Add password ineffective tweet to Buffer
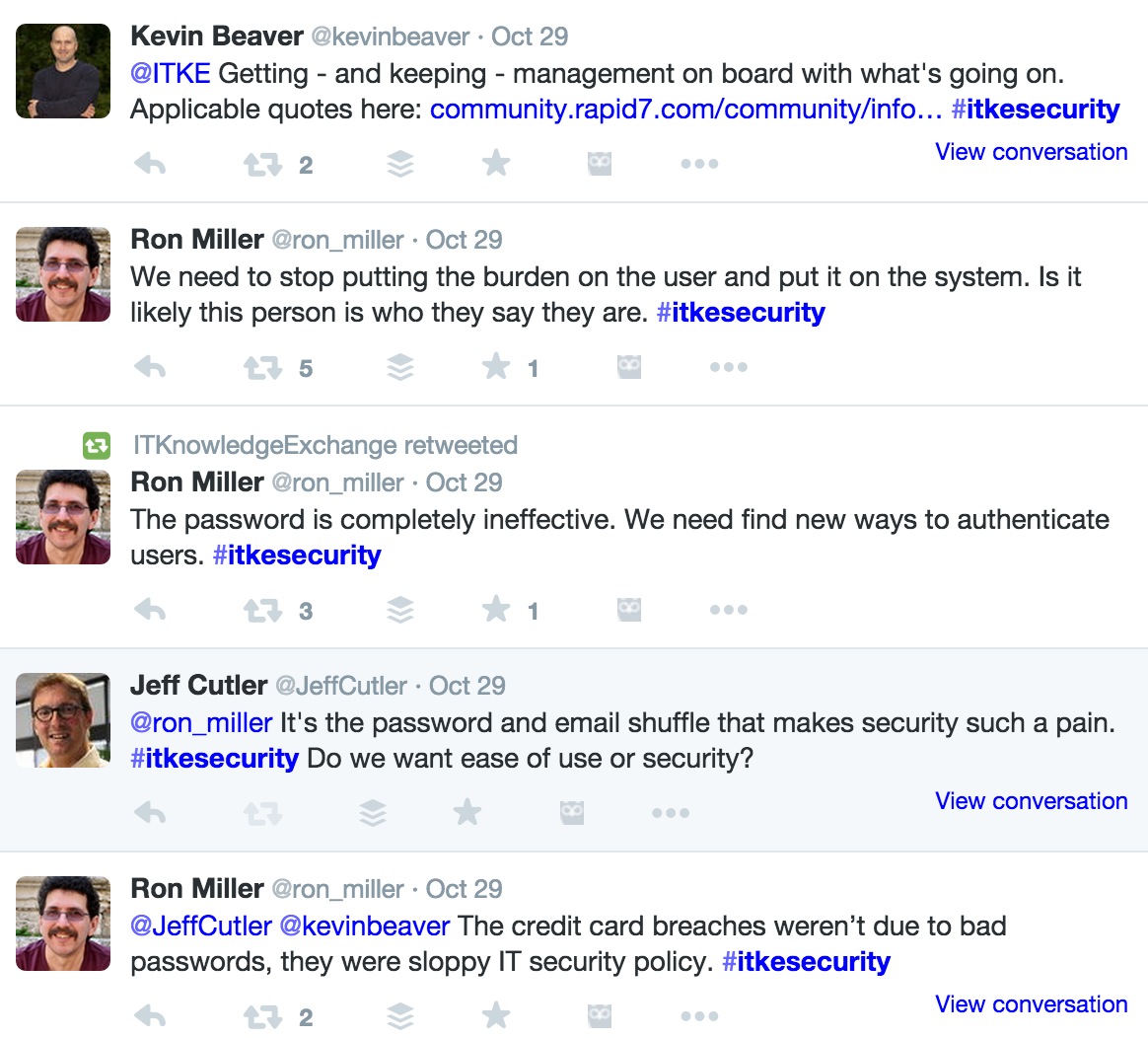Viewport: 1148px width, 1038px height. [400, 610]
